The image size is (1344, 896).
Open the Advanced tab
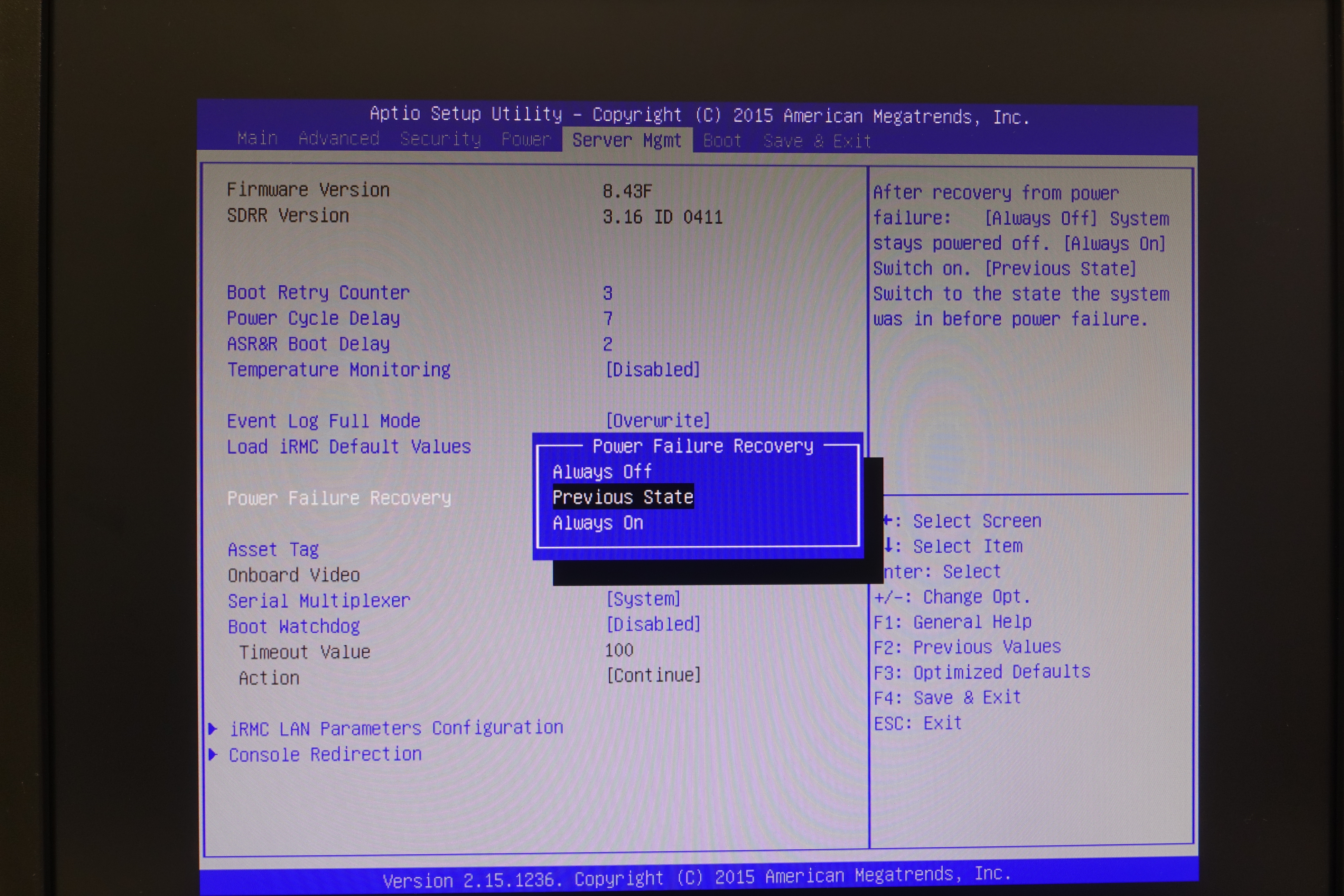coord(339,139)
